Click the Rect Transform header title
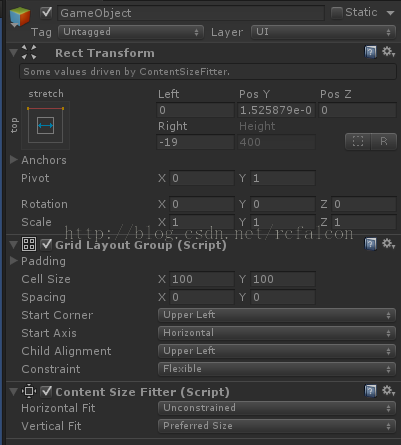Image resolution: width=401 pixels, height=445 pixels. pyautogui.click(x=105, y=53)
